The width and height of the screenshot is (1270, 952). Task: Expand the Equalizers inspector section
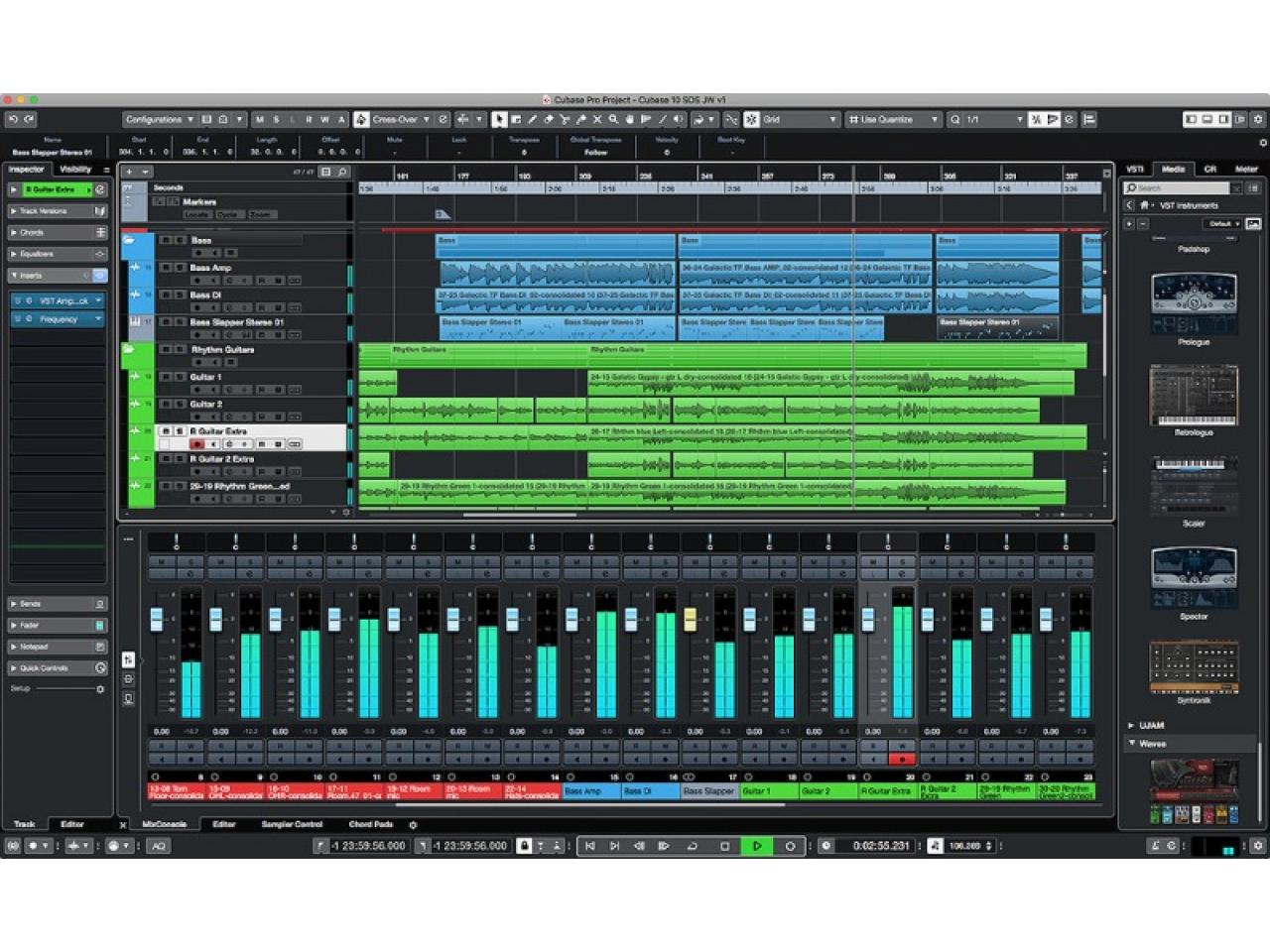pyautogui.click(x=58, y=254)
